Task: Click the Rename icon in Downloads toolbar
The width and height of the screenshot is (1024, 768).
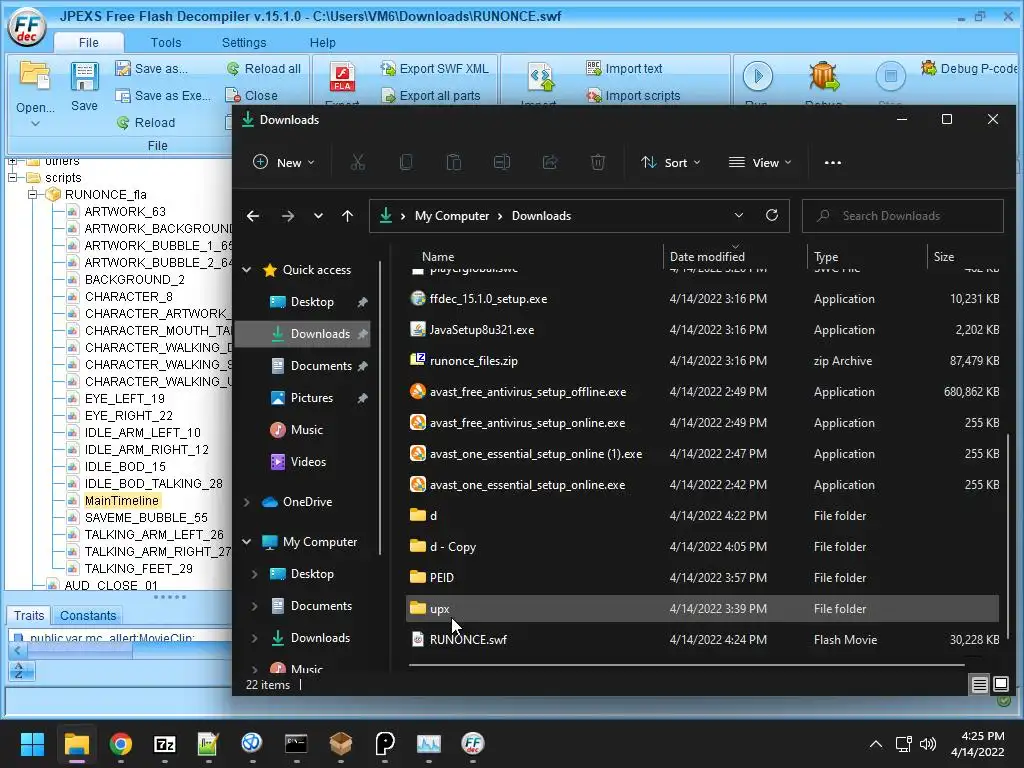Action: [x=502, y=162]
